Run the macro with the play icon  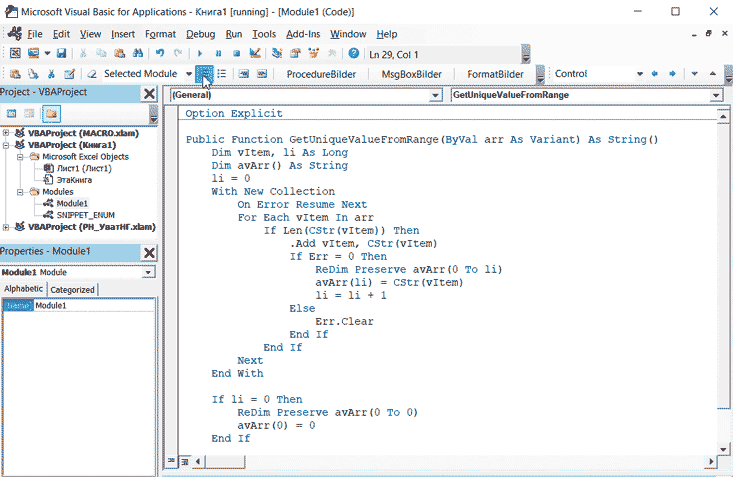click(200, 54)
